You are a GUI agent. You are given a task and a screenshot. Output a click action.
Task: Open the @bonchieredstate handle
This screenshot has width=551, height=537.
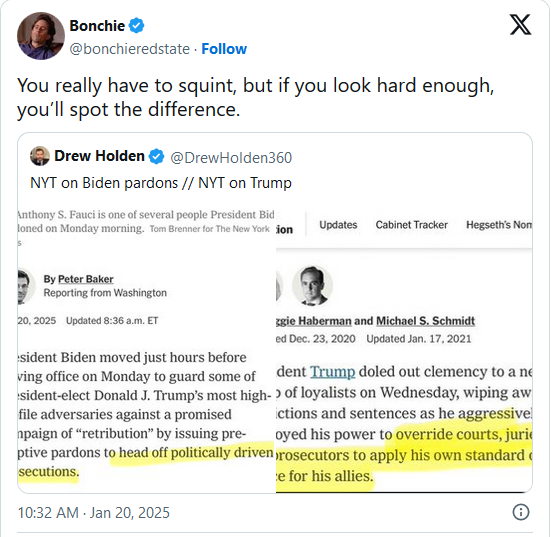tap(130, 49)
